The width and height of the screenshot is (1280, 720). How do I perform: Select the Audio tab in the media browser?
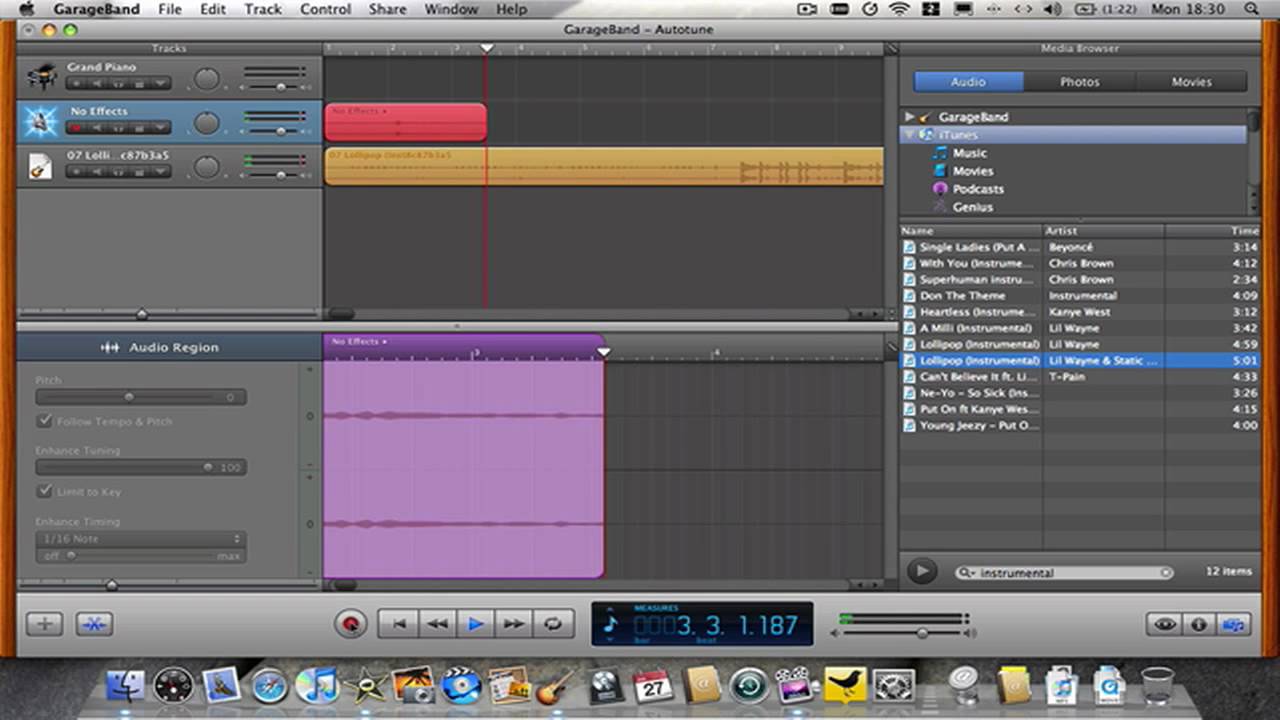pos(968,82)
